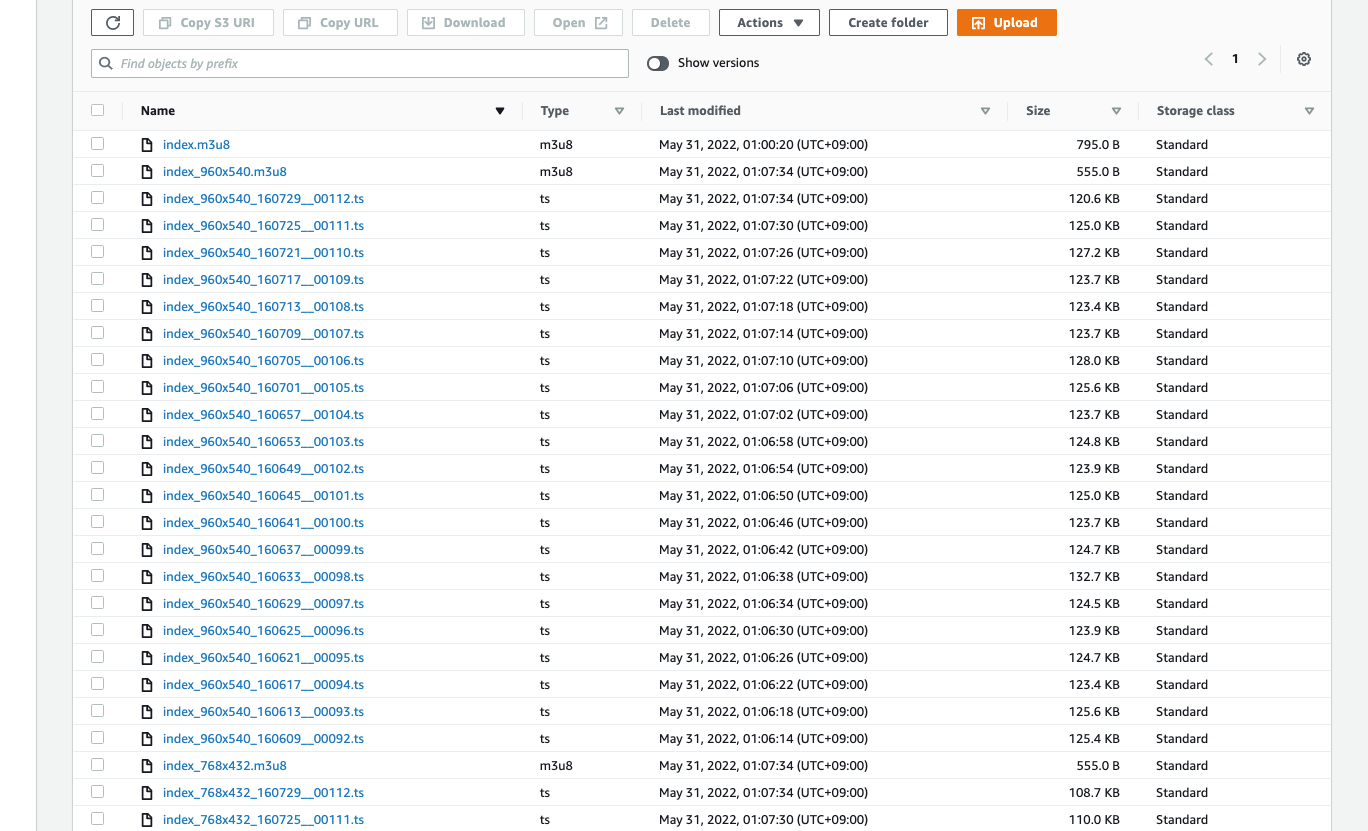The width and height of the screenshot is (1368, 831).
Task: Click file icon beside index.m3u8
Action: (147, 145)
